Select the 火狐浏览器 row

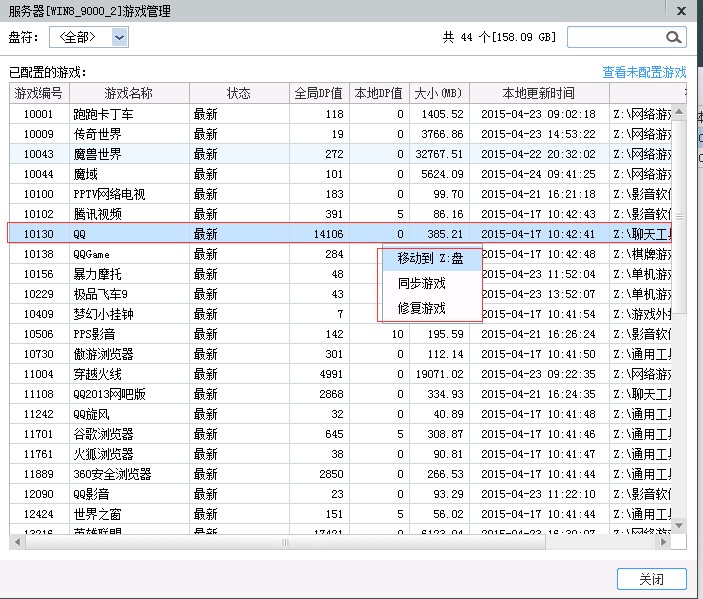pos(340,454)
